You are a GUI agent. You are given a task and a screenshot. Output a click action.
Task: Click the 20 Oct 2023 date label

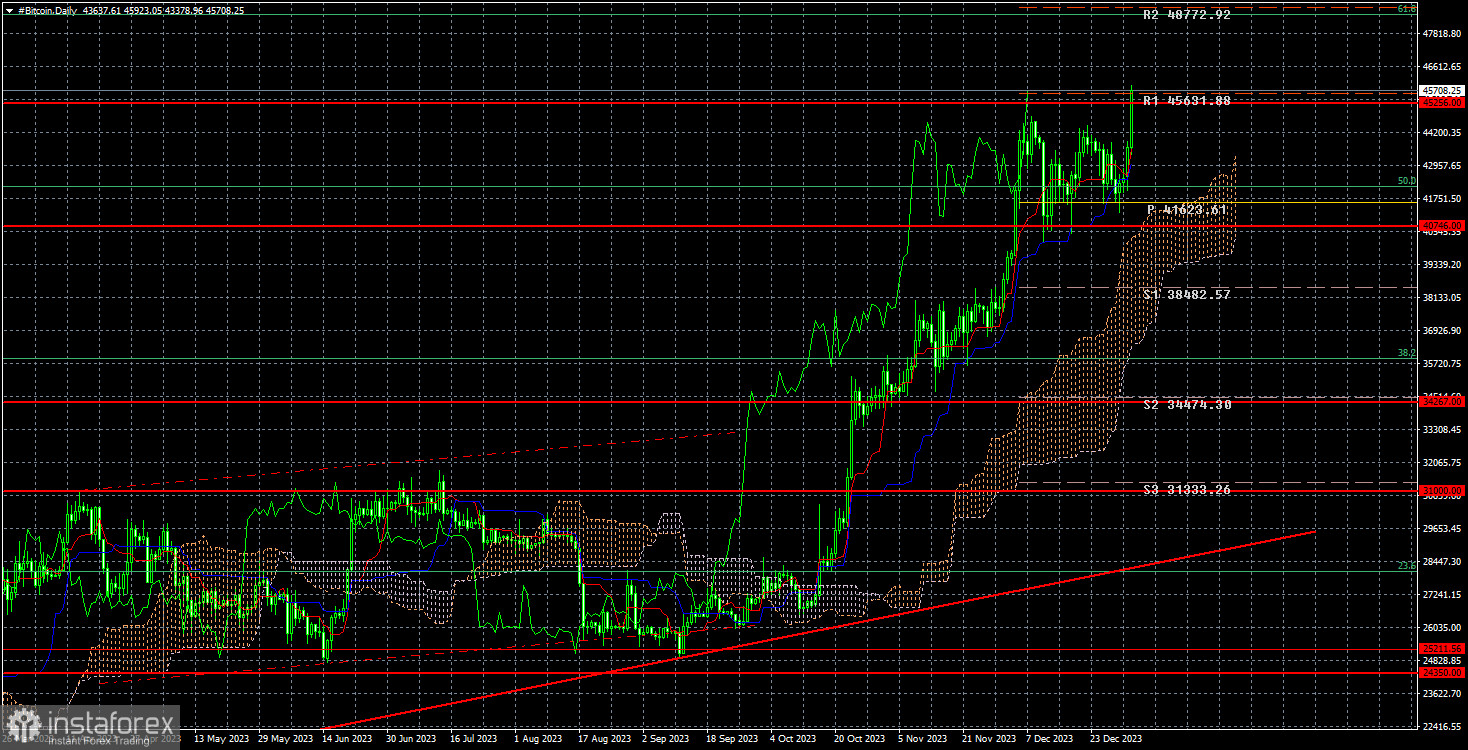pyautogui.click(x=859, y=739)
